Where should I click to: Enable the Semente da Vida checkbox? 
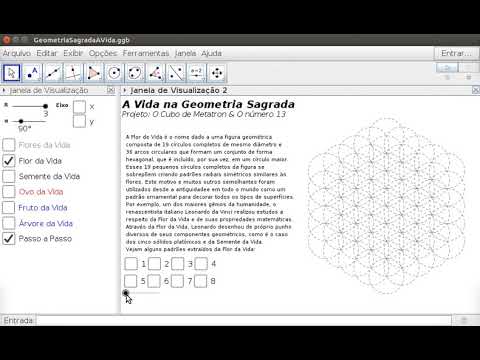click(x=9, y=176)
